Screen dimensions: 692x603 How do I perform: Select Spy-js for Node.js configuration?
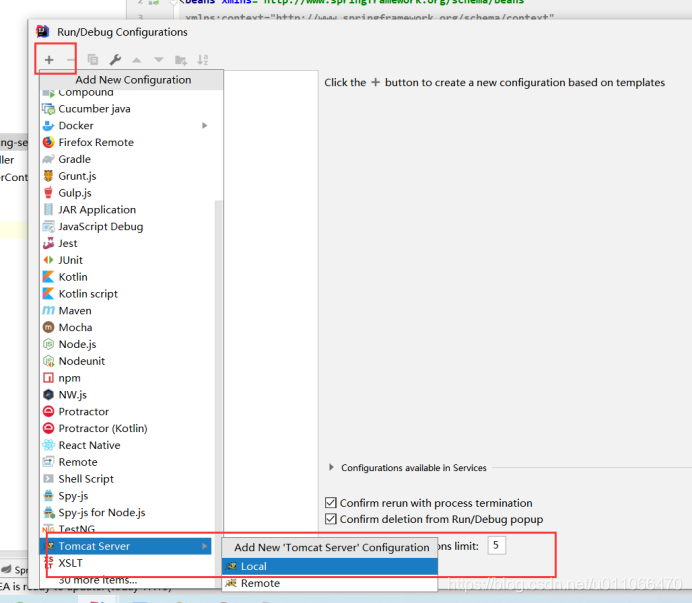127,512
